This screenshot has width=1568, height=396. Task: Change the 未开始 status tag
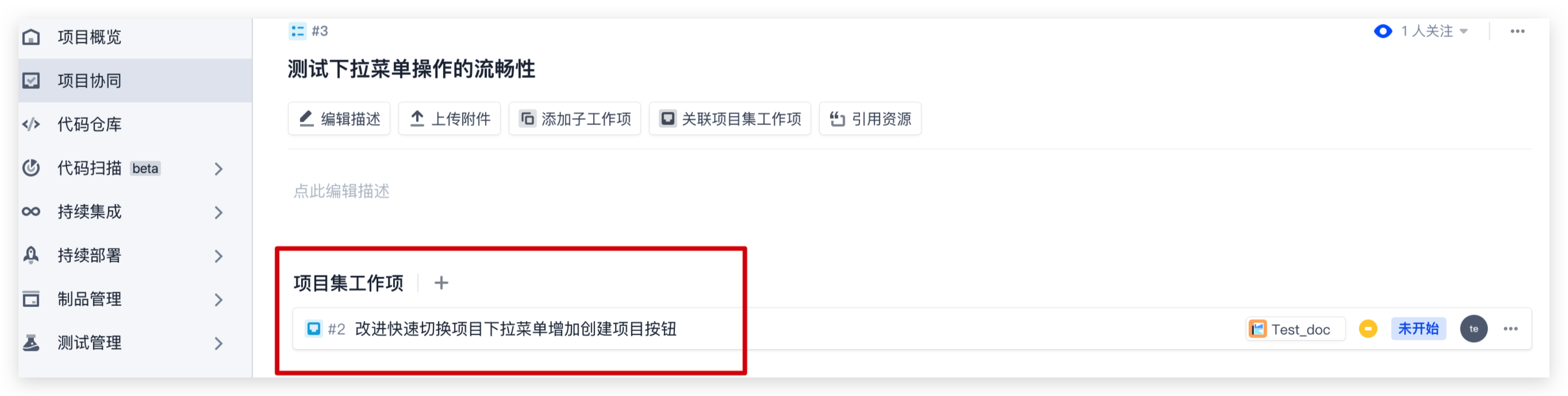(1418, 328)
